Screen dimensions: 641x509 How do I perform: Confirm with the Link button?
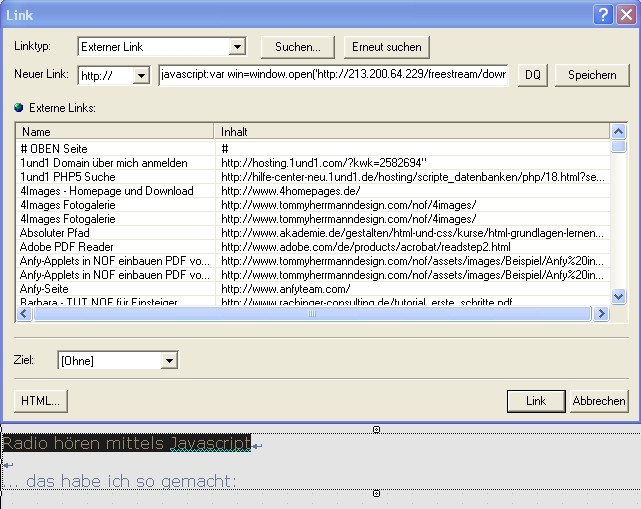536,401
